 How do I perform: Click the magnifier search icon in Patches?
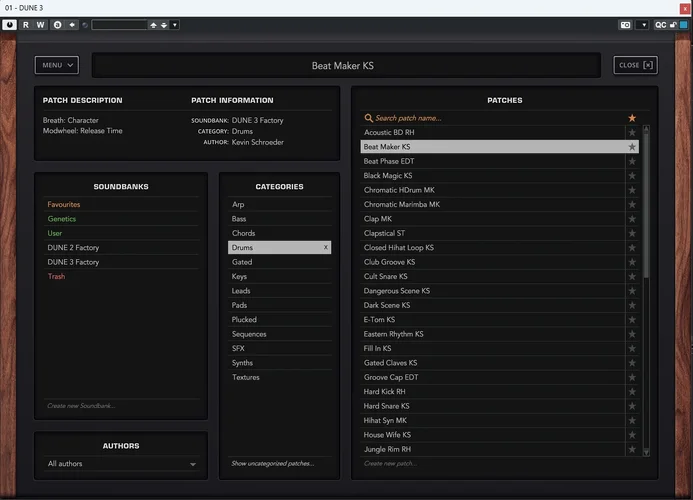point(369,118)
